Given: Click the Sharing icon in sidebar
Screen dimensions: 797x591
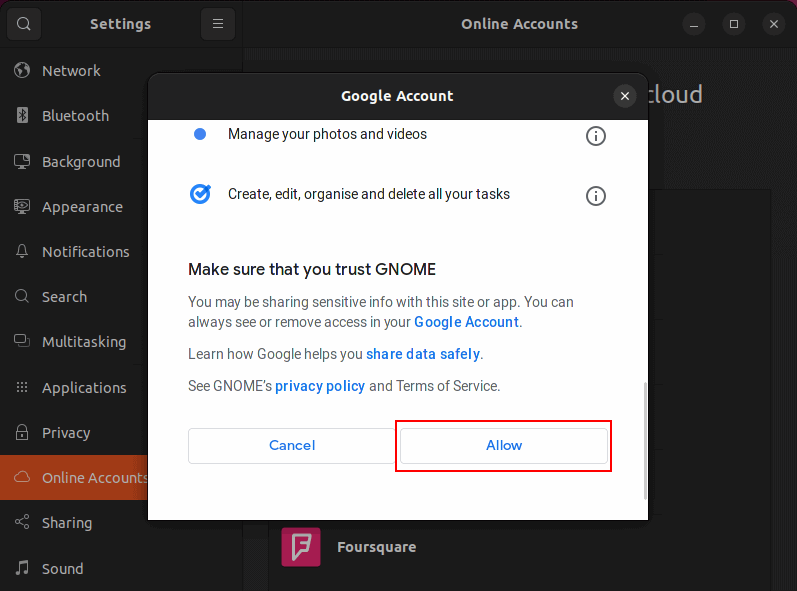Looking at the screenshot, I should (x=22, y=522).
